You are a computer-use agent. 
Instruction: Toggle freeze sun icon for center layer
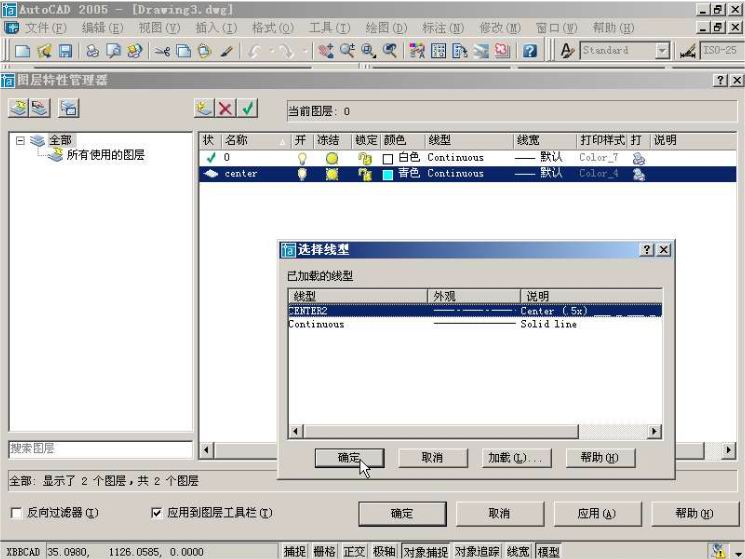332,174
